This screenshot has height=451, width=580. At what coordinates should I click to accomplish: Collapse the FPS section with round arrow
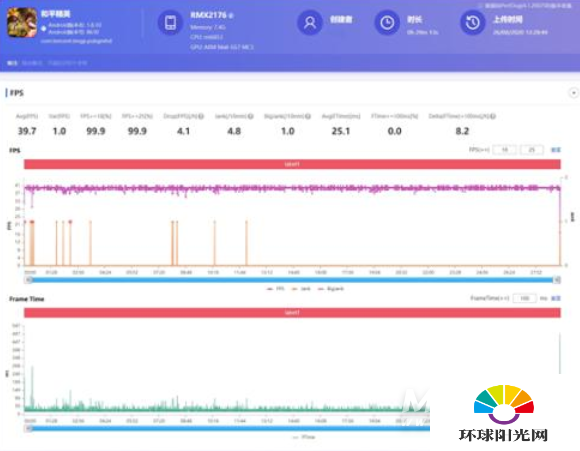coord(573,93)
